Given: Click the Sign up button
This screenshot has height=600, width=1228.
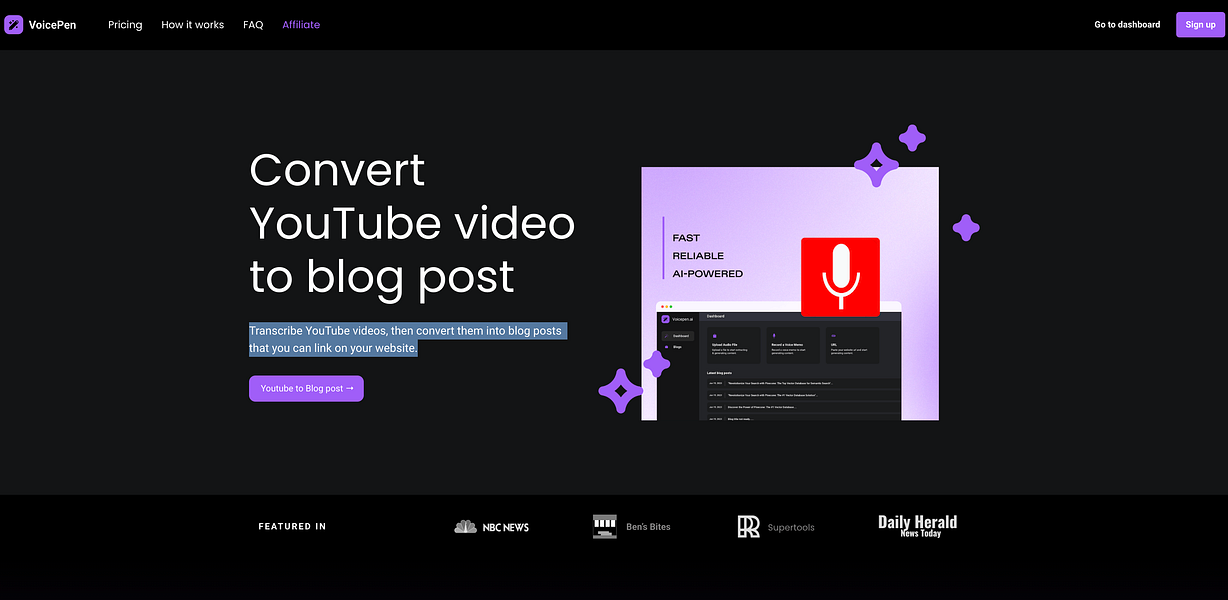Looking at the screenshot, I should [x=1199, y=24].
